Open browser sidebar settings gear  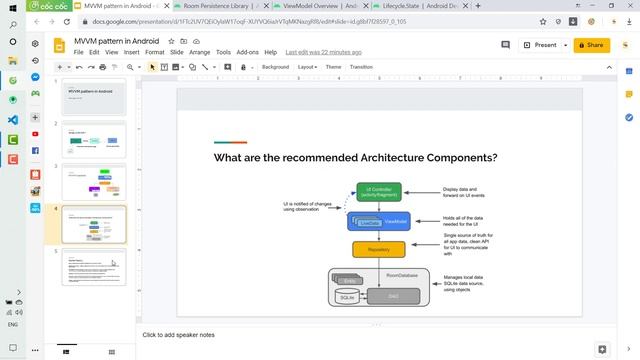(x=36, y=44)
